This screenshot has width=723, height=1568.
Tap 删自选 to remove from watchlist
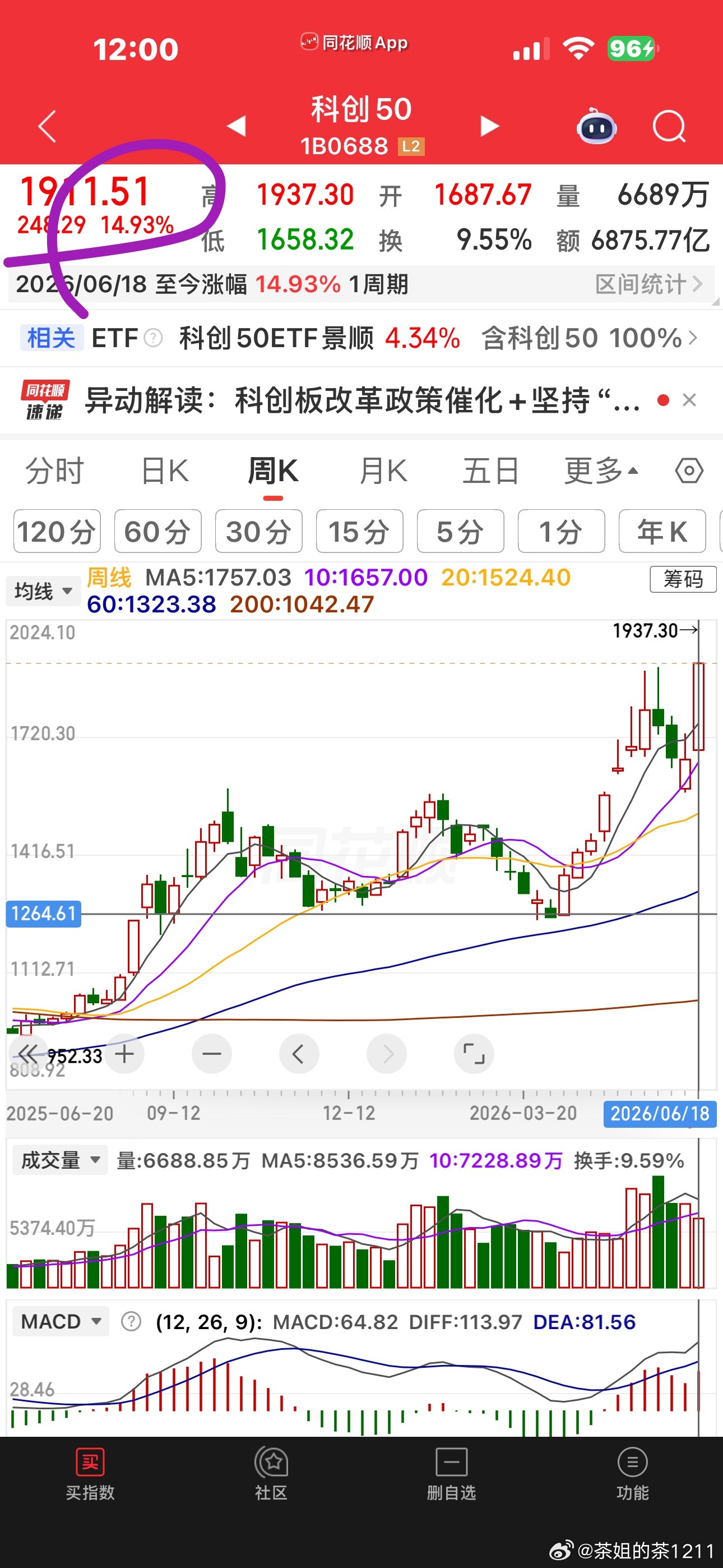(452, 1474)
